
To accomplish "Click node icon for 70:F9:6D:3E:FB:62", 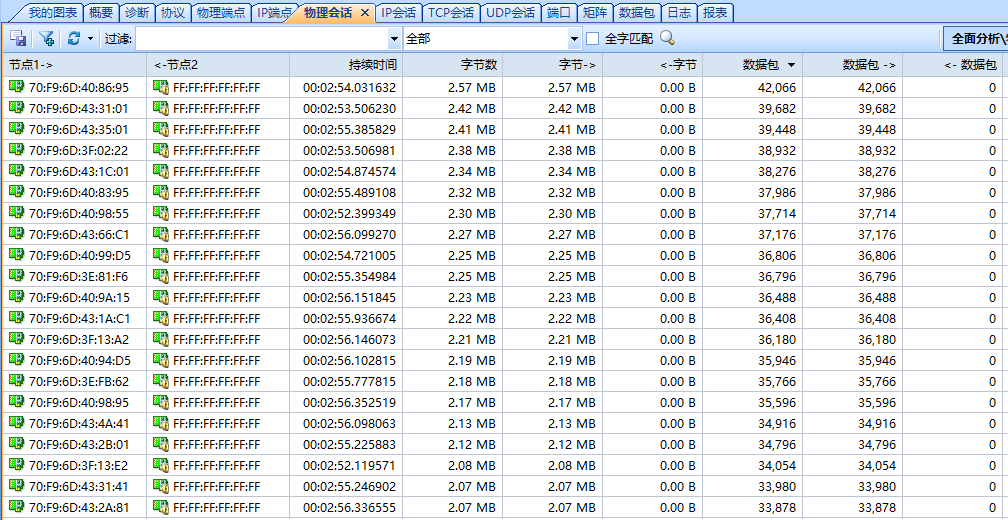I will 16,381.
